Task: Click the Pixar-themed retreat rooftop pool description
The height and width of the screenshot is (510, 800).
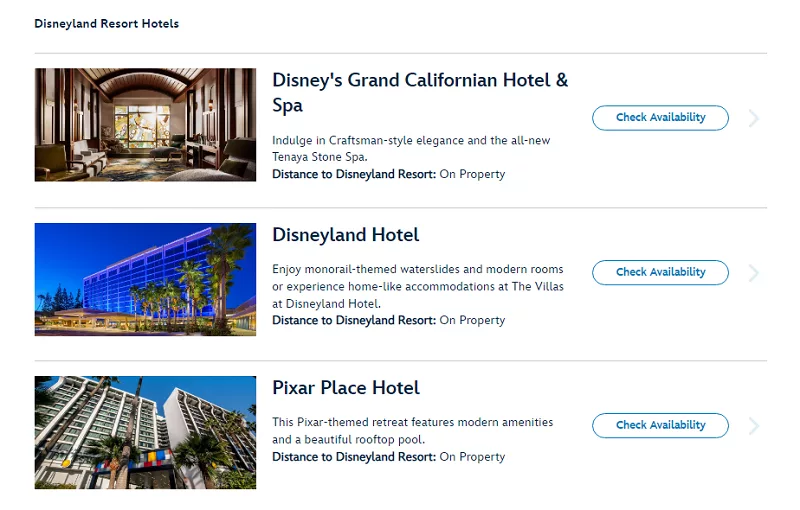Action: (x=413, y=430)
